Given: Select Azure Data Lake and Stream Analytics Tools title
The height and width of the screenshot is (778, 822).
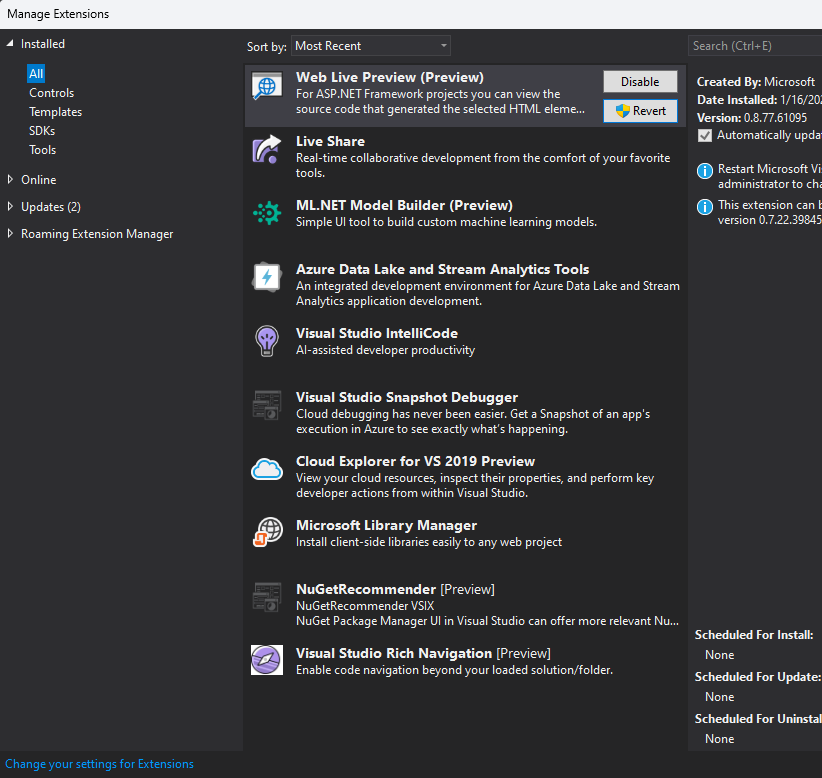Looking at the screenshot, I should [x=442, y=269].
